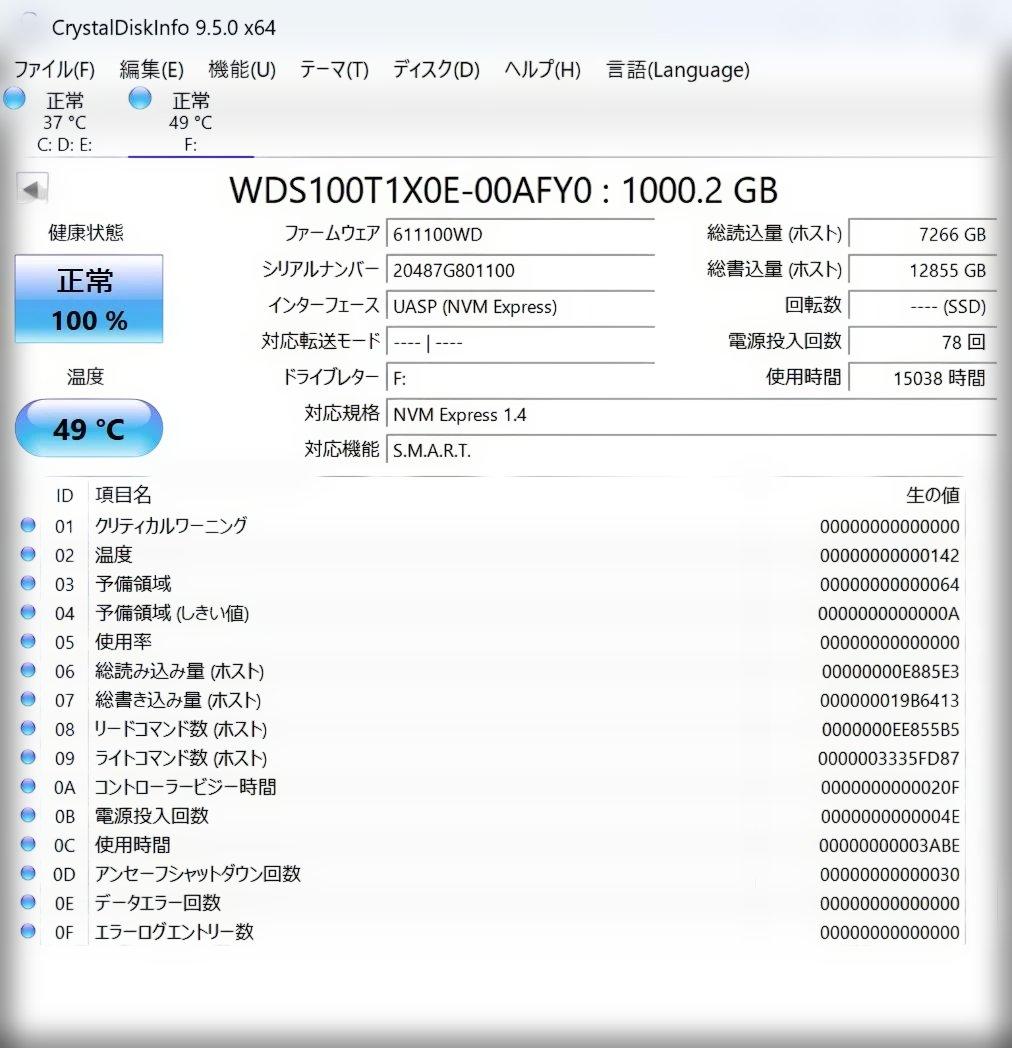Screen dimensions: 1012x1048
Task: Click raw value 00000000E885E3
Action: tap(891, 671)
